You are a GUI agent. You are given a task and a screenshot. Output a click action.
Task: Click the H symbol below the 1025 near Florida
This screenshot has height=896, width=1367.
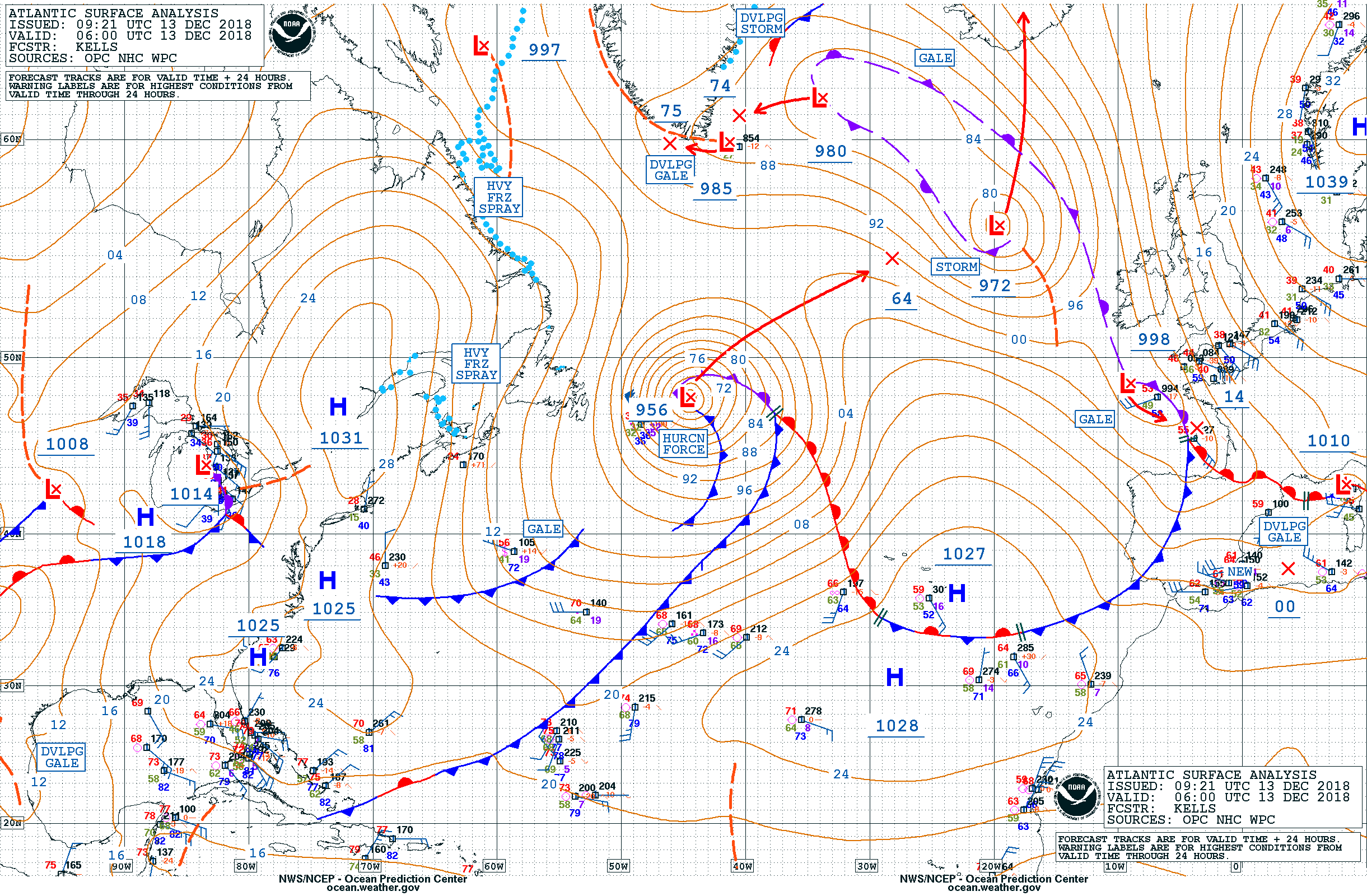point(258,656)
